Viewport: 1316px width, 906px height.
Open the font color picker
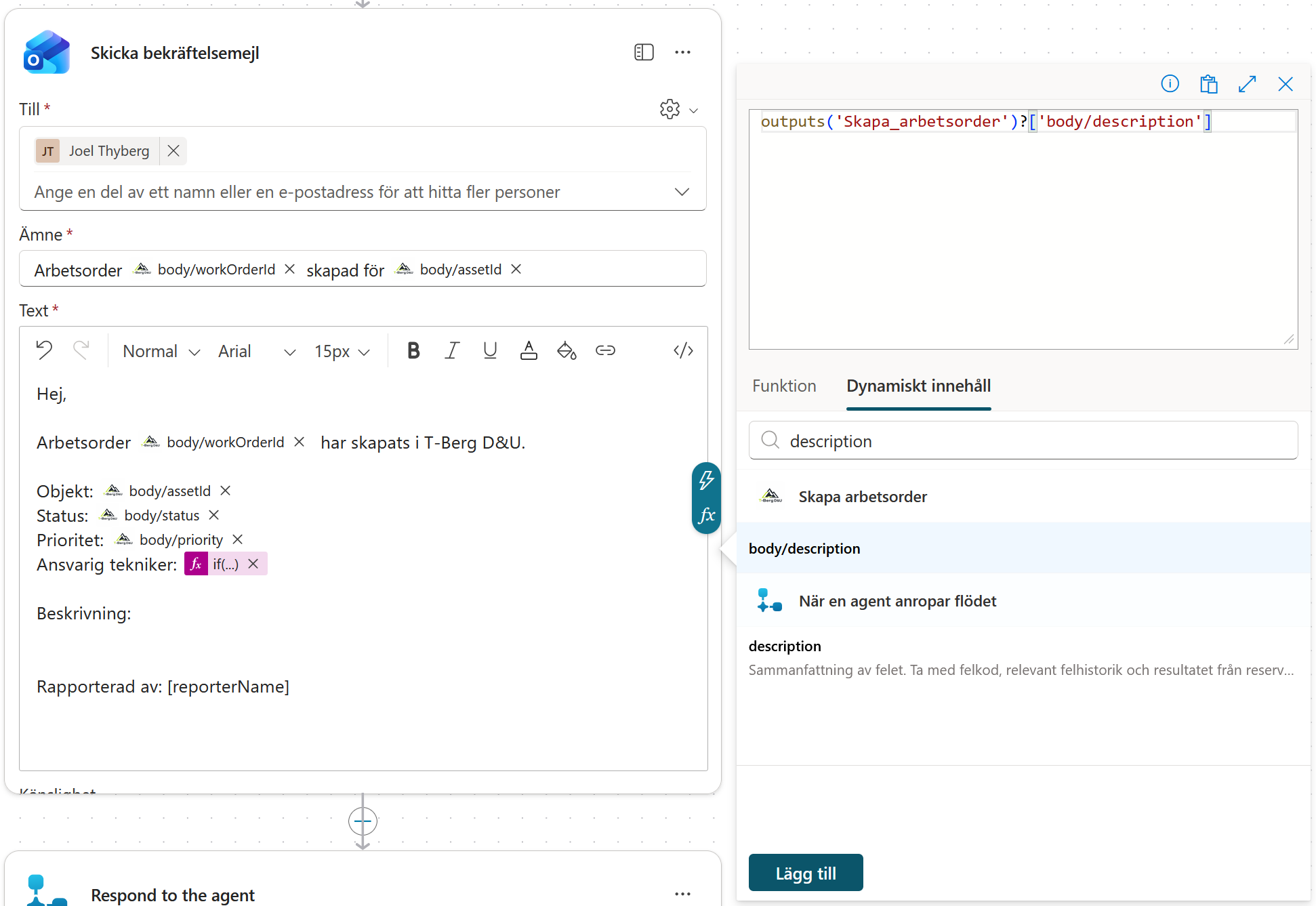tap(529, 350)
